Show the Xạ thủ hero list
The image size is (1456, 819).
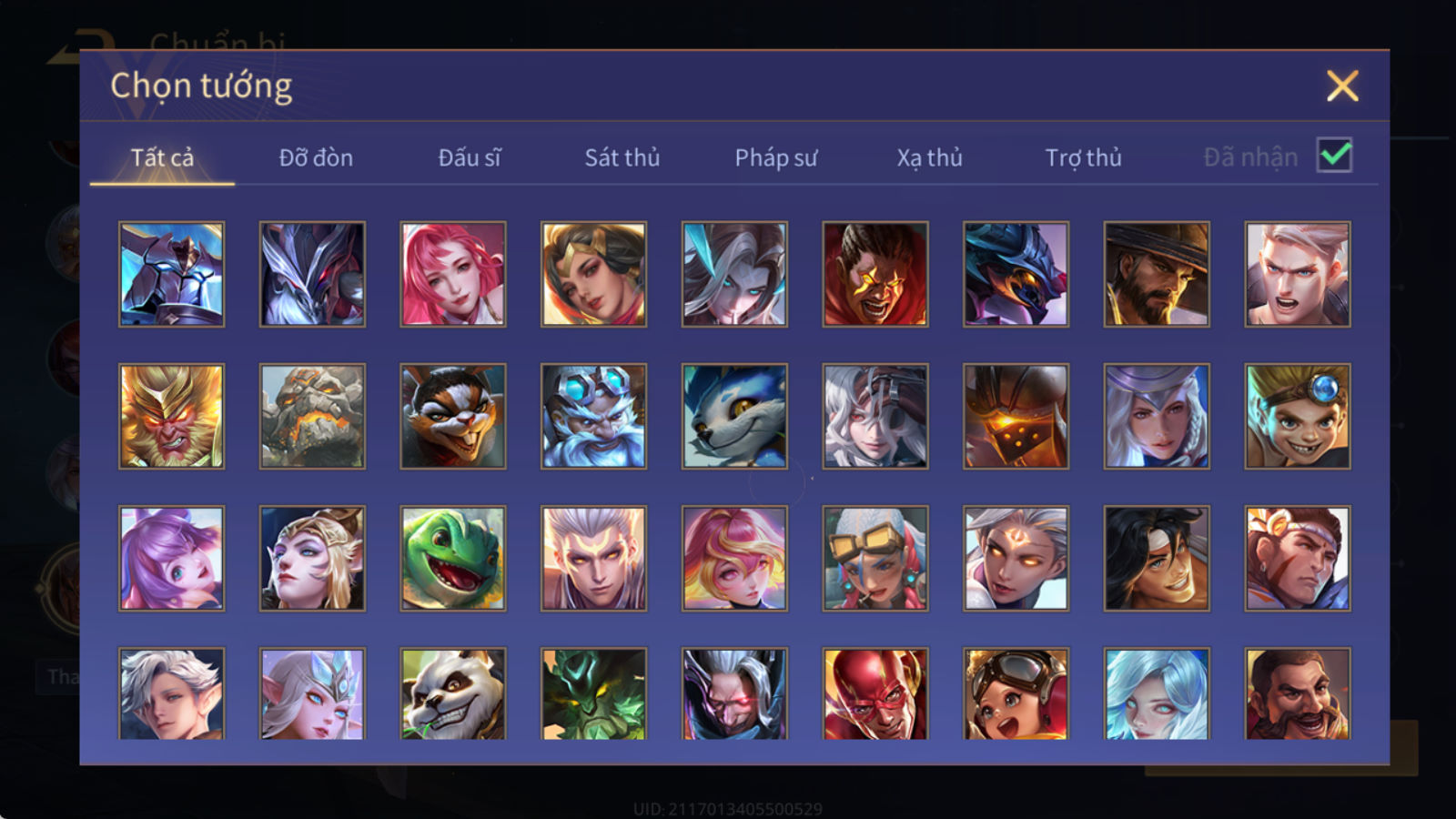(929, 157)
